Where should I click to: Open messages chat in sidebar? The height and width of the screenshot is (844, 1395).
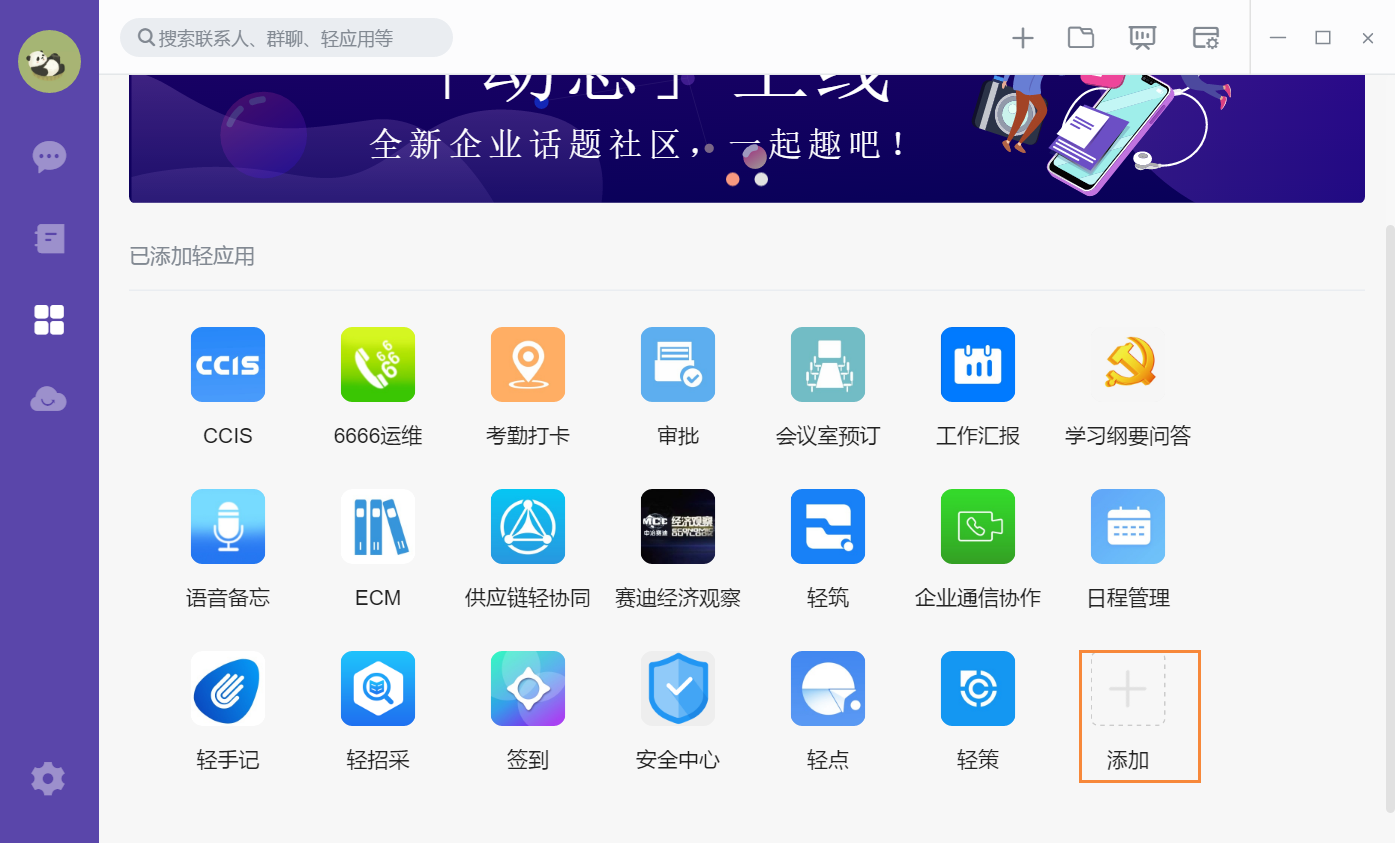[x=49, y=157]
